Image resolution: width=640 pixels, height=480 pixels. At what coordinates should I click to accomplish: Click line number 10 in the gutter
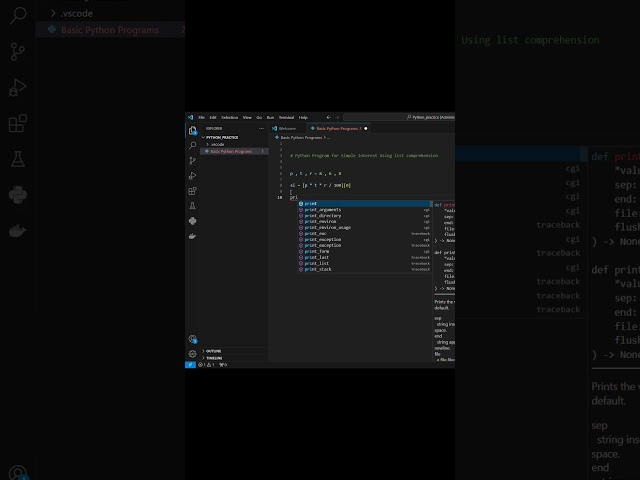(280, 198)
